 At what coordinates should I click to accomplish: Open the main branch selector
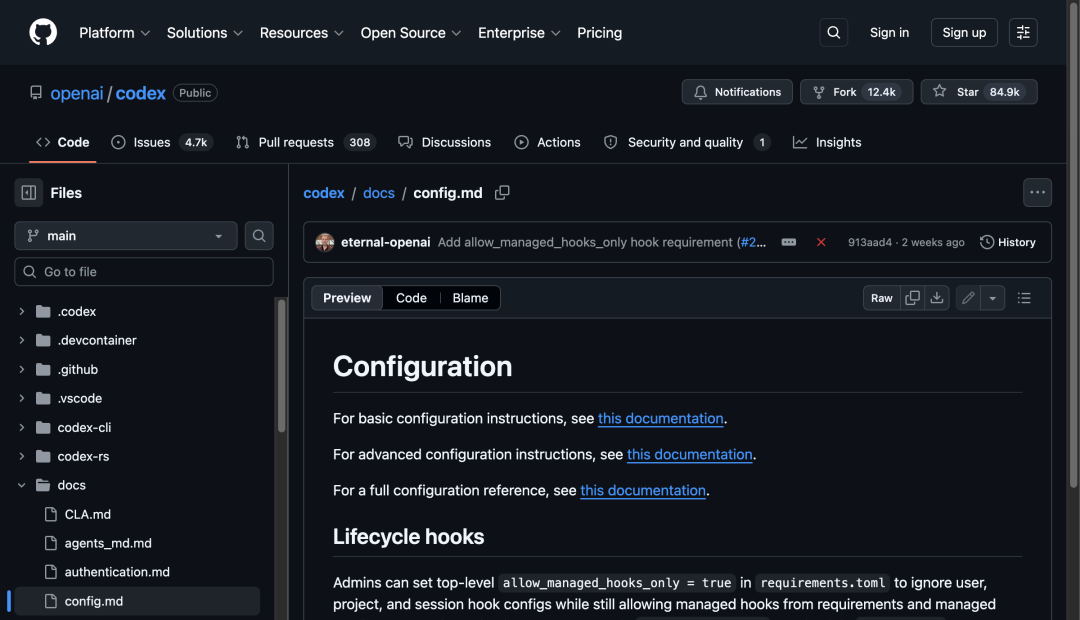[x=125, y=236]
